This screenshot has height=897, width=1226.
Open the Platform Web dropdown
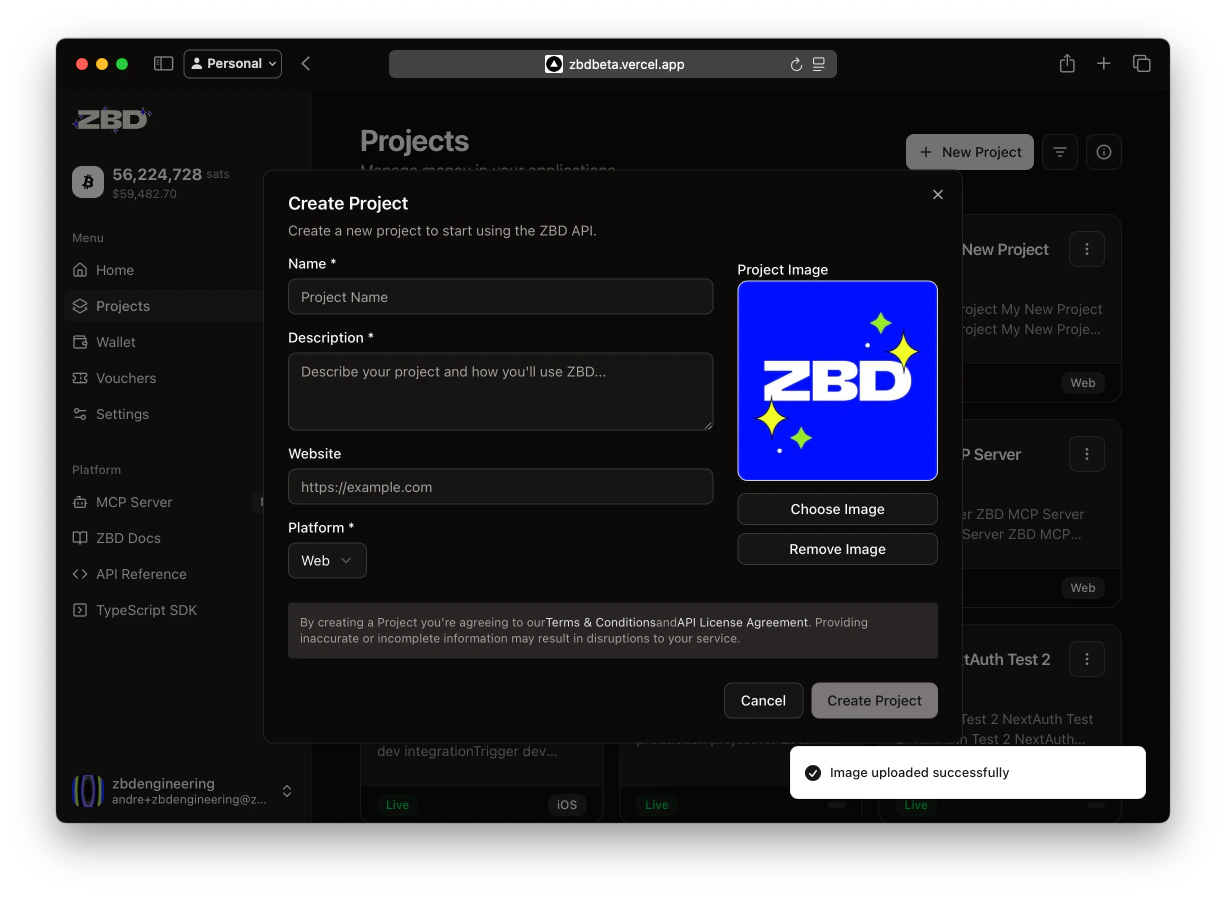click(327, 561)
